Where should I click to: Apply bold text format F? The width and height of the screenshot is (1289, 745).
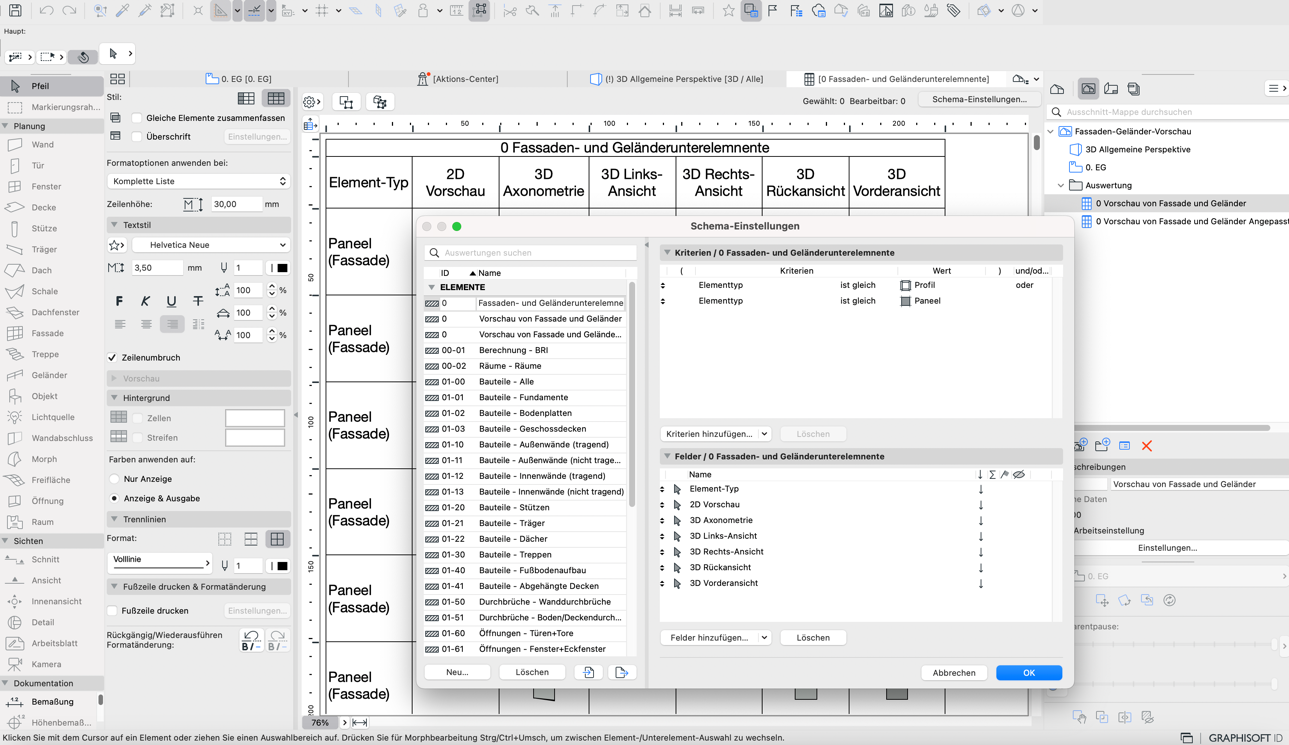click(119, 301)
